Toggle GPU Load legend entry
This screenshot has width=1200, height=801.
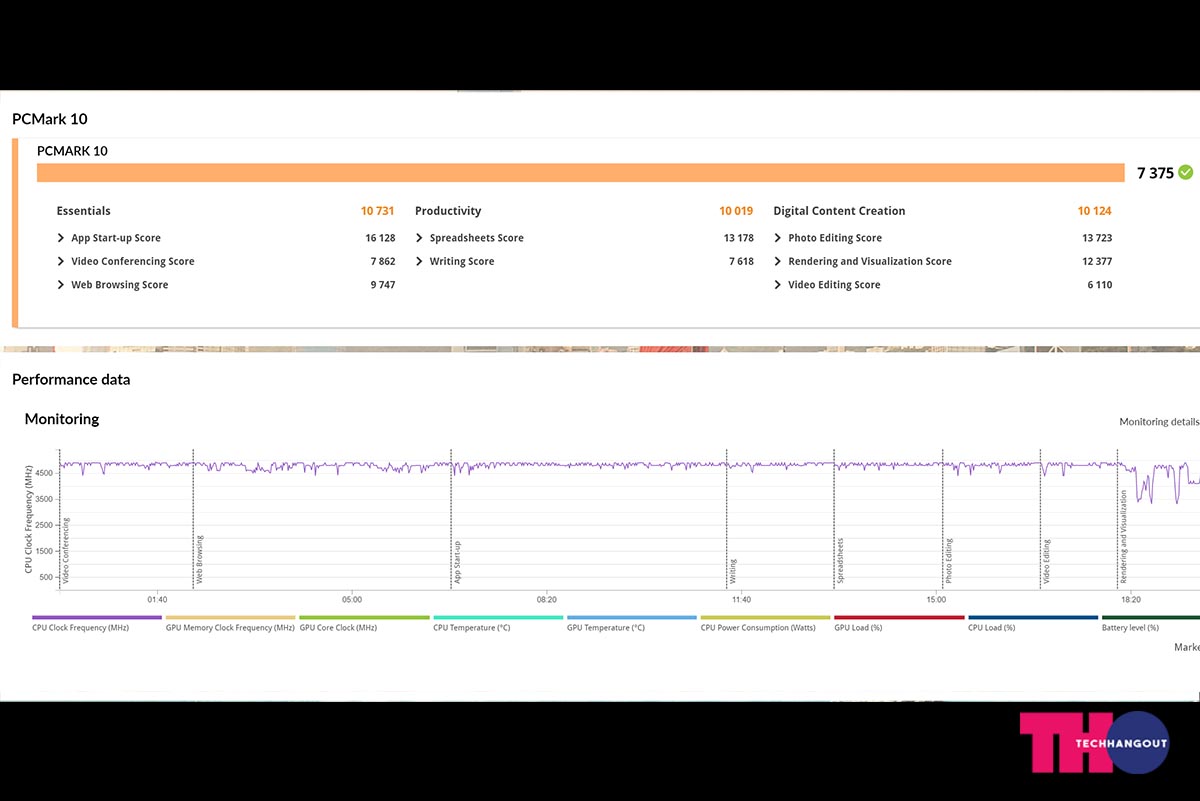pos(899,623)
